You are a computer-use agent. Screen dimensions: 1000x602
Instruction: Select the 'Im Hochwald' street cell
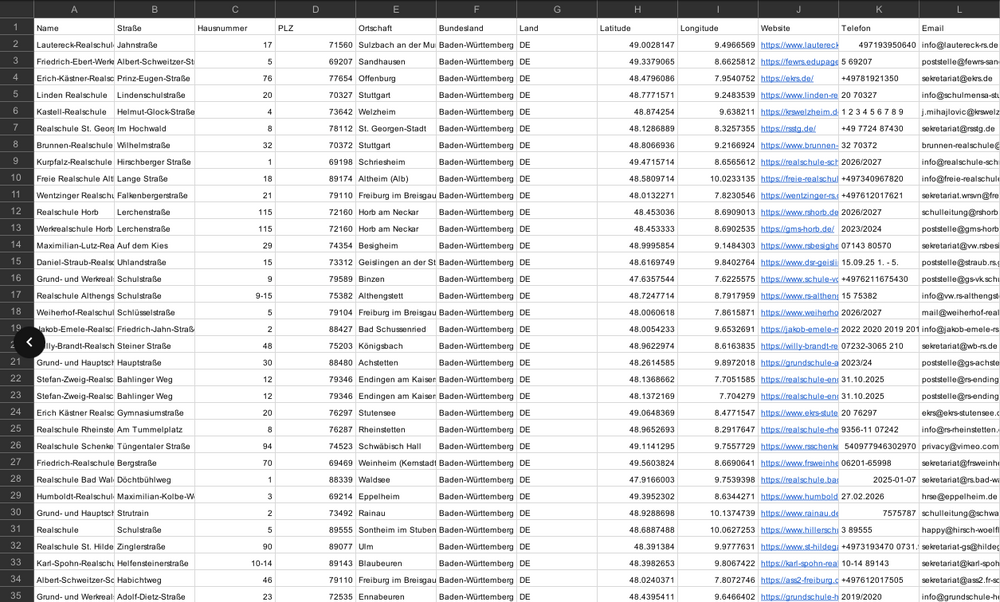(x=154, y=128)
